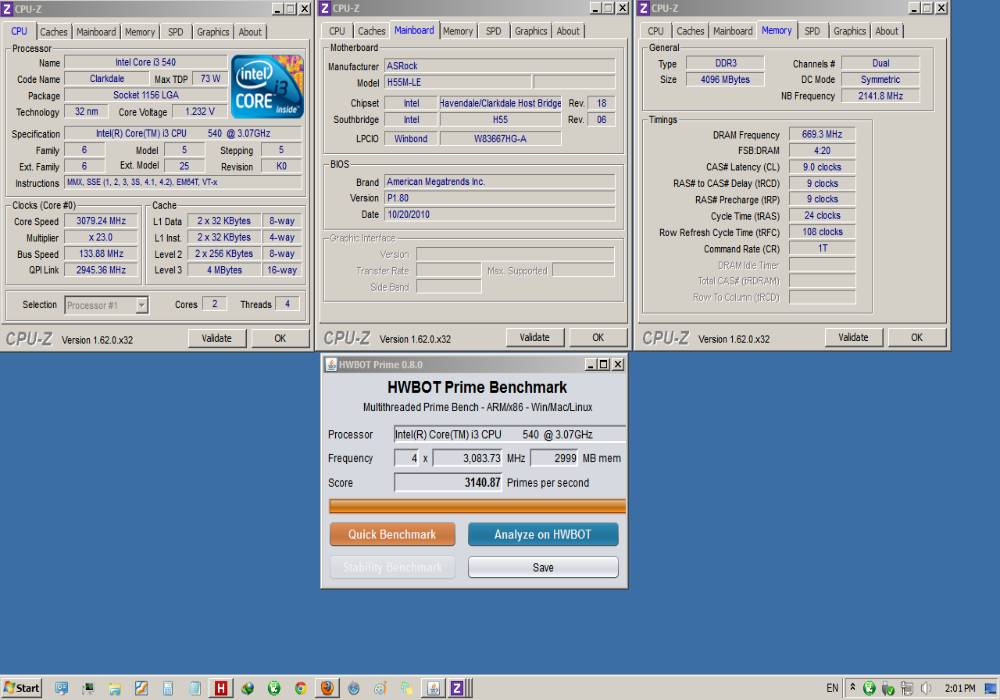The image size is (1000, 700).
Task: Switch to SPD tab in left CPU-Z window
Action: (175, 32)
